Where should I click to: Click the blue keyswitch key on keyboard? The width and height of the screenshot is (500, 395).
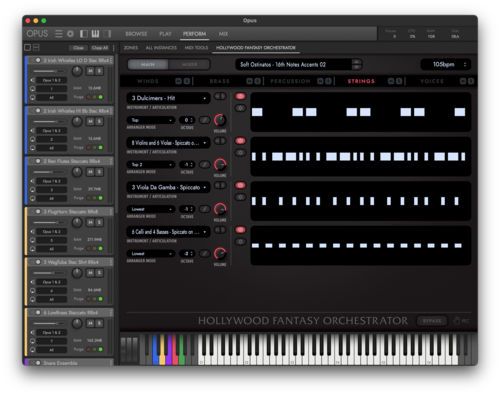pyautogui.click(x=156, y=350)
